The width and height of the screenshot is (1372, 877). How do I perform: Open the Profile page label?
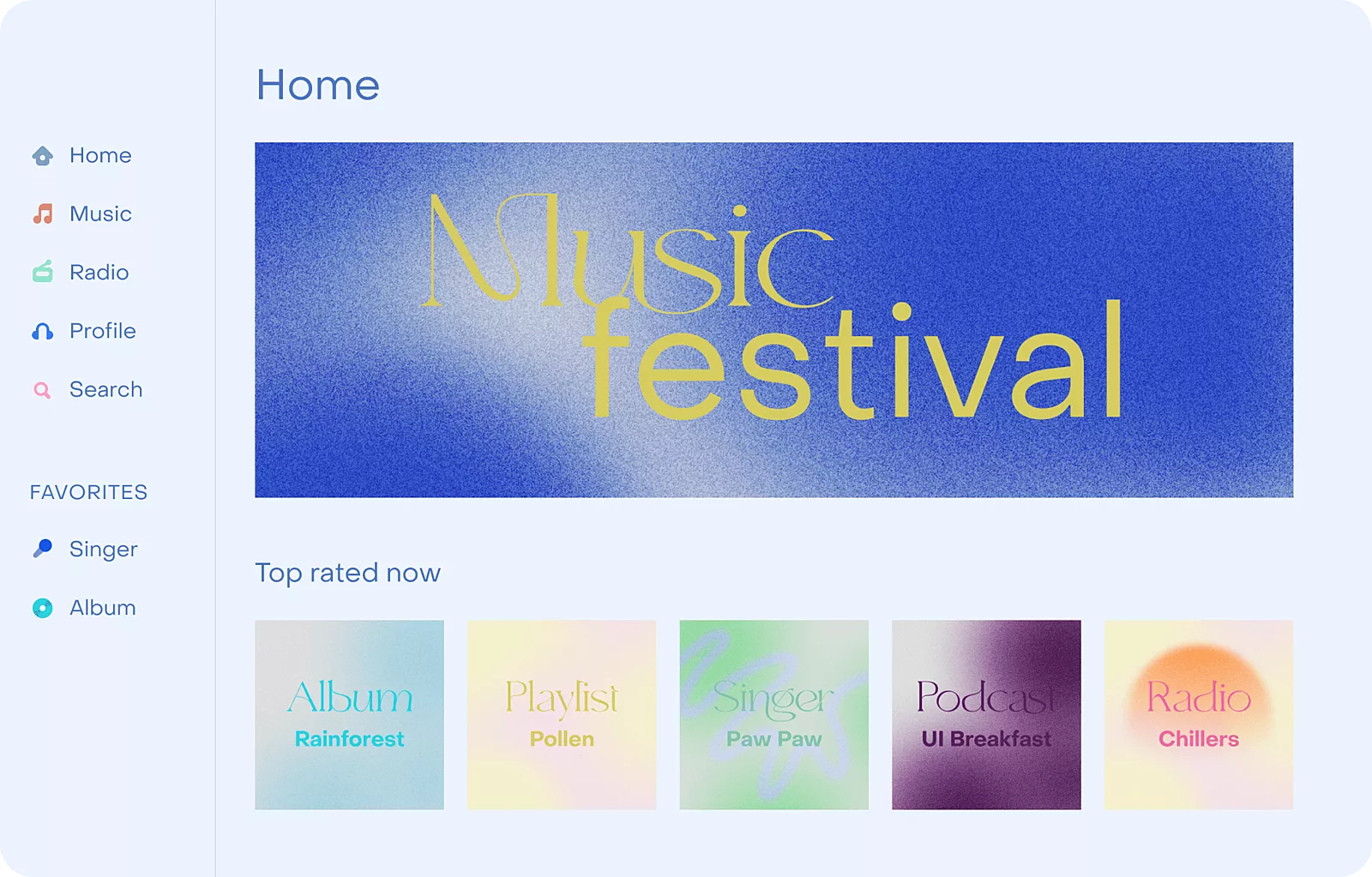[x=102, y=331]
